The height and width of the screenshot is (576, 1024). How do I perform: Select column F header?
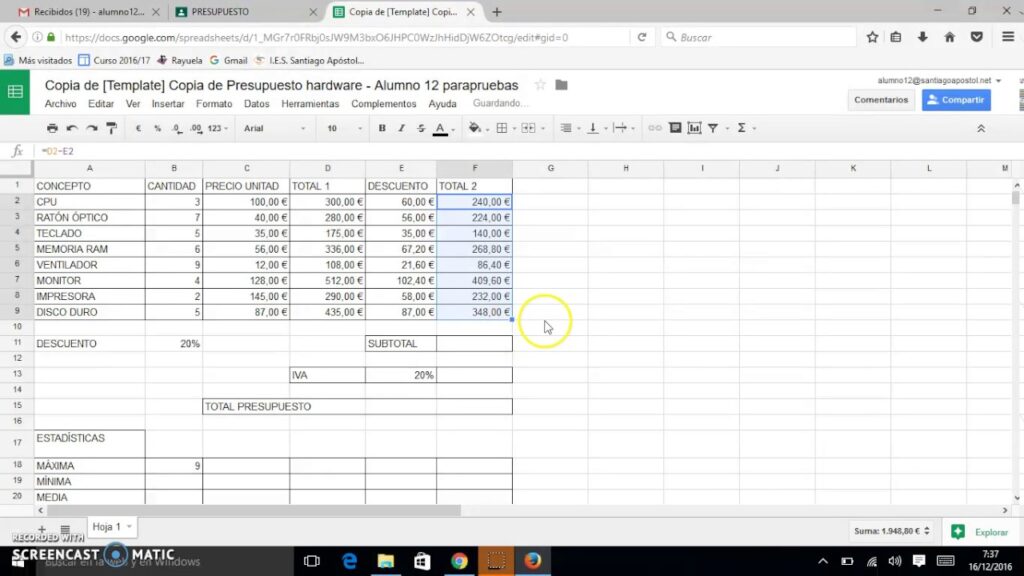click(x=474, y=168)
